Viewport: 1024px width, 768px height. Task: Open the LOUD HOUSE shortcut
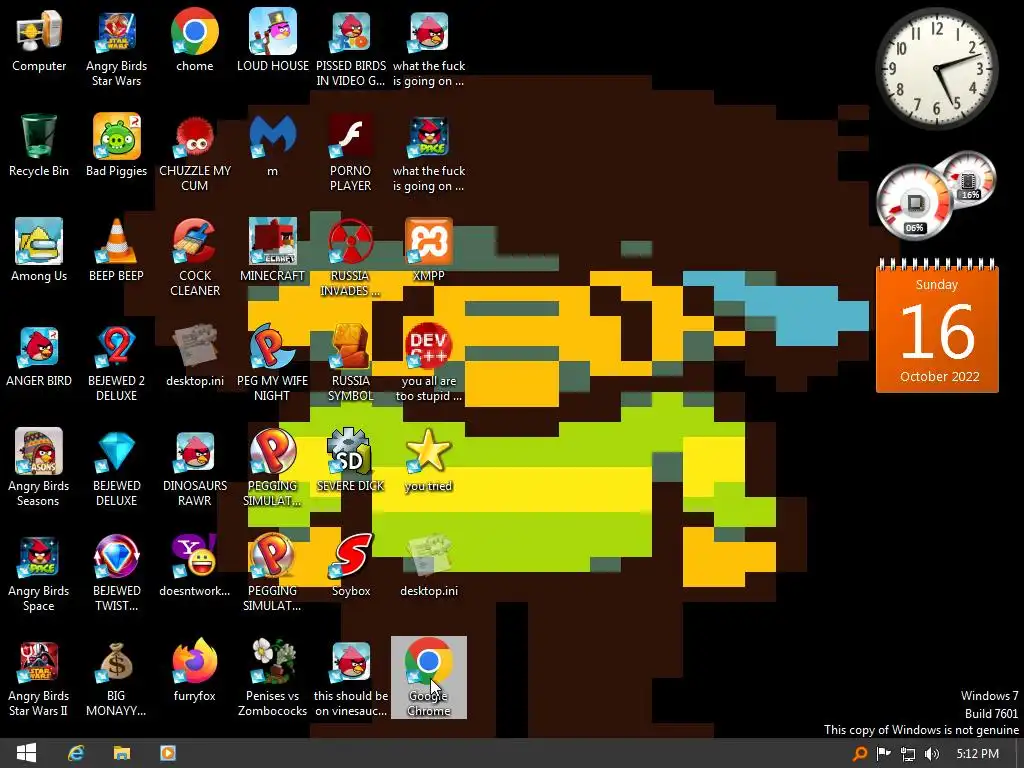point(272,41)
